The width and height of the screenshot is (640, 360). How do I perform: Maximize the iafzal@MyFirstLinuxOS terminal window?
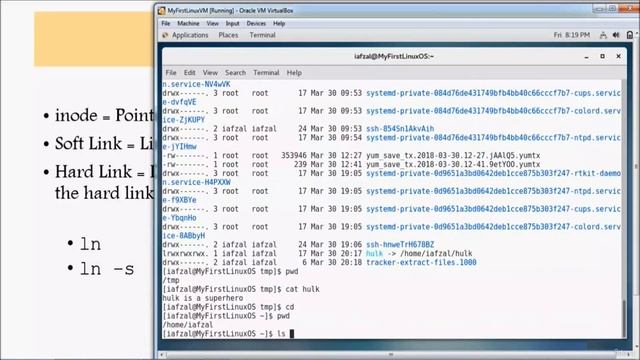[x=602, y=56]
